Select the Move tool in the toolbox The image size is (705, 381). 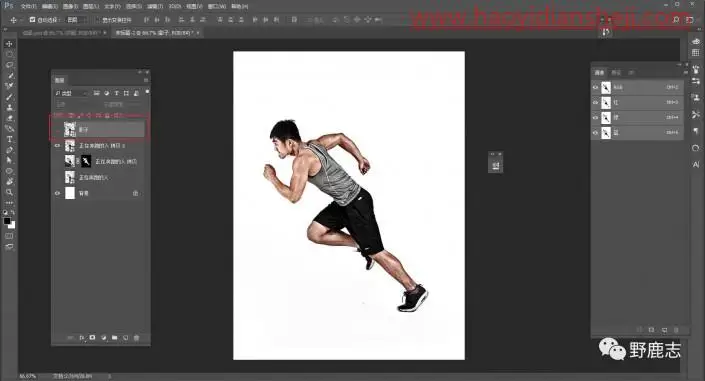pos(9,44)
